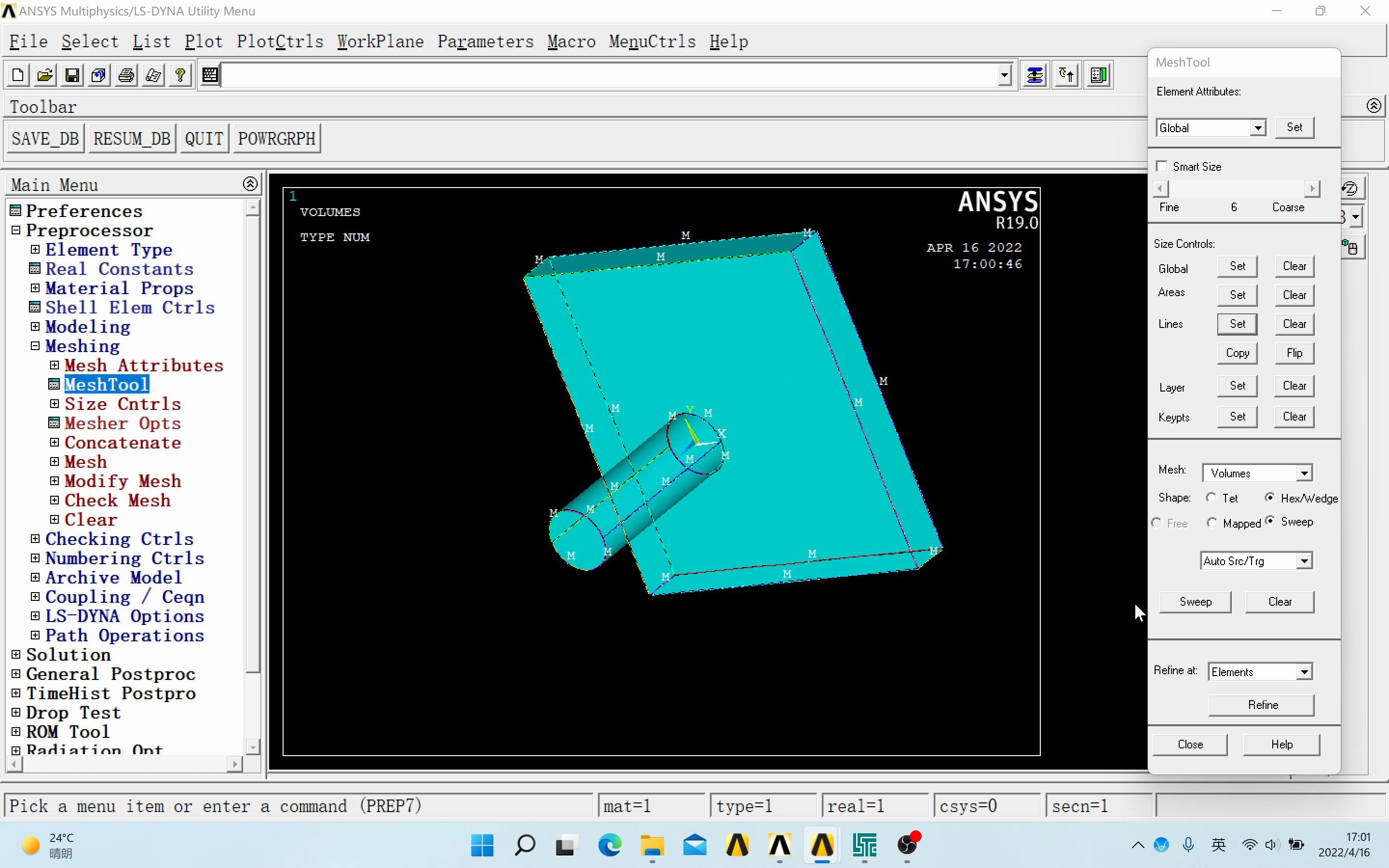Click the Task View icon on taskbar
Screen dimensions: 1389x868
click(566, 845)
